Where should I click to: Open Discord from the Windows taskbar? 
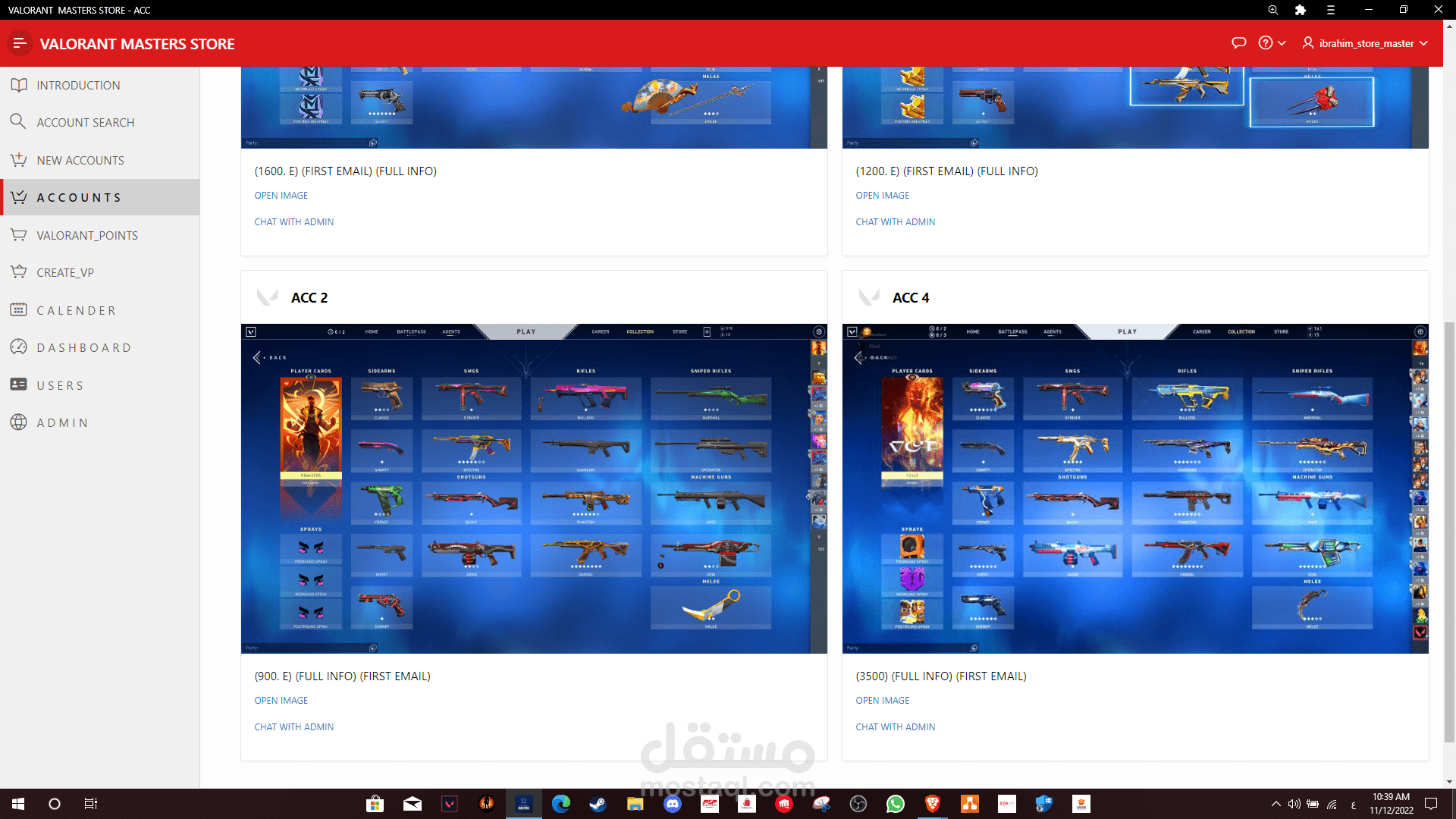[673, 804]
